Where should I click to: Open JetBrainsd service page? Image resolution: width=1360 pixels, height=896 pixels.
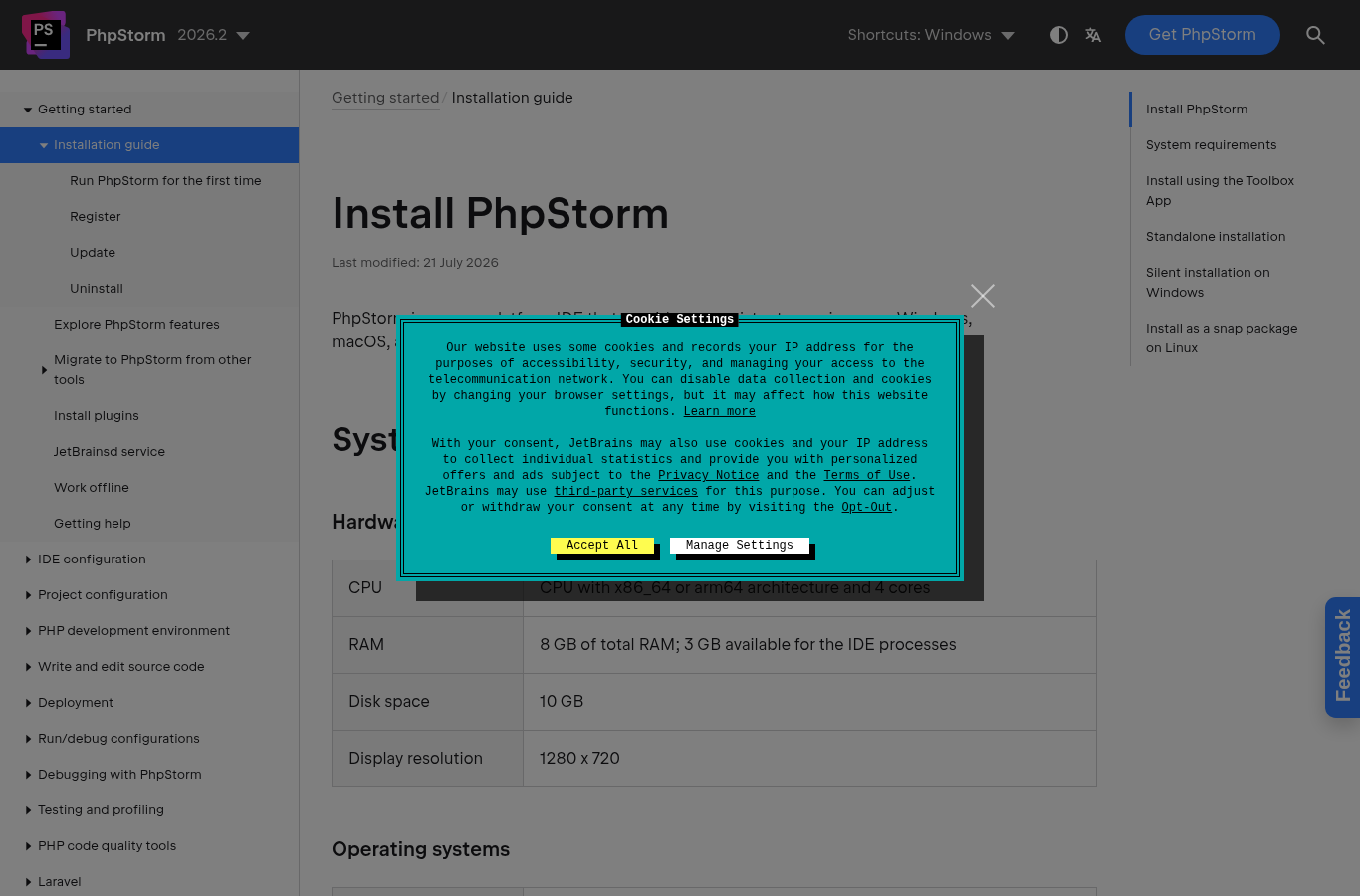click(110, 452)
